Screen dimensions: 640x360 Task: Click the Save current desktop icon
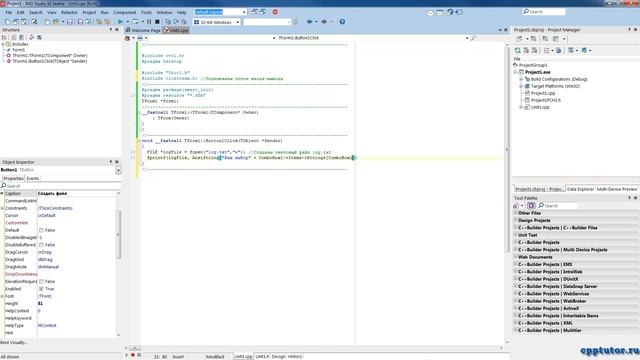pyautogui.click(x=255, y=12)
